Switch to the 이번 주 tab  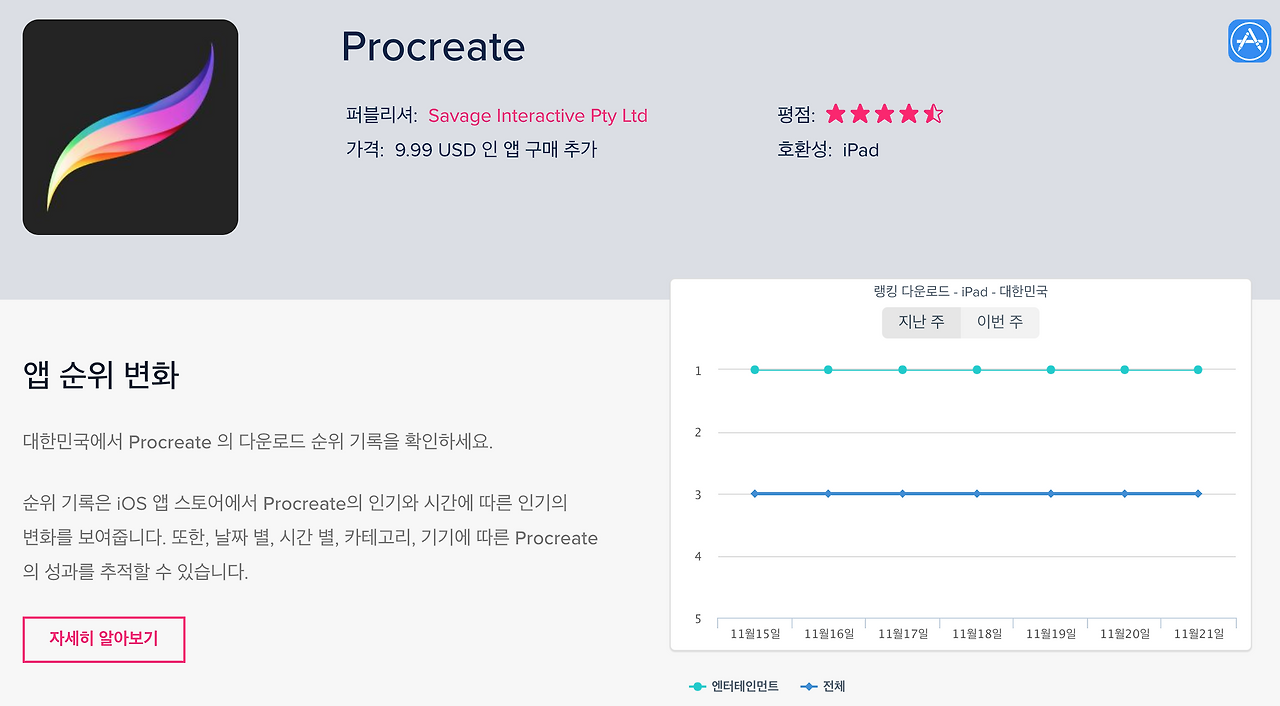point(999,322)
